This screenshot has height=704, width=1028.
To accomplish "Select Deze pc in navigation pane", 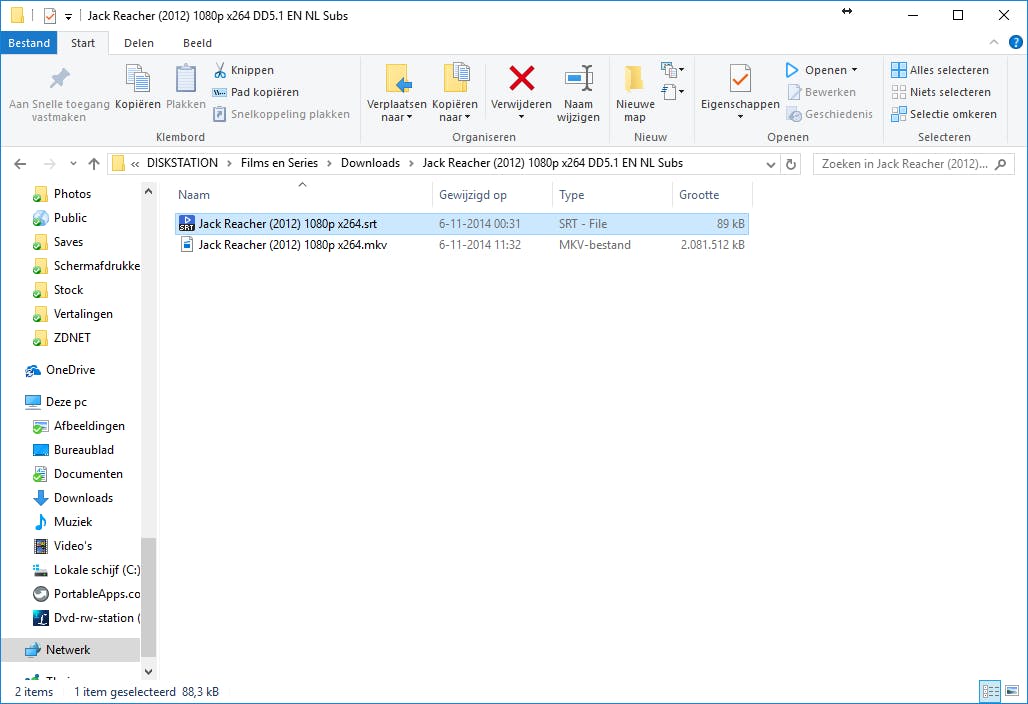I will [66, 402].
